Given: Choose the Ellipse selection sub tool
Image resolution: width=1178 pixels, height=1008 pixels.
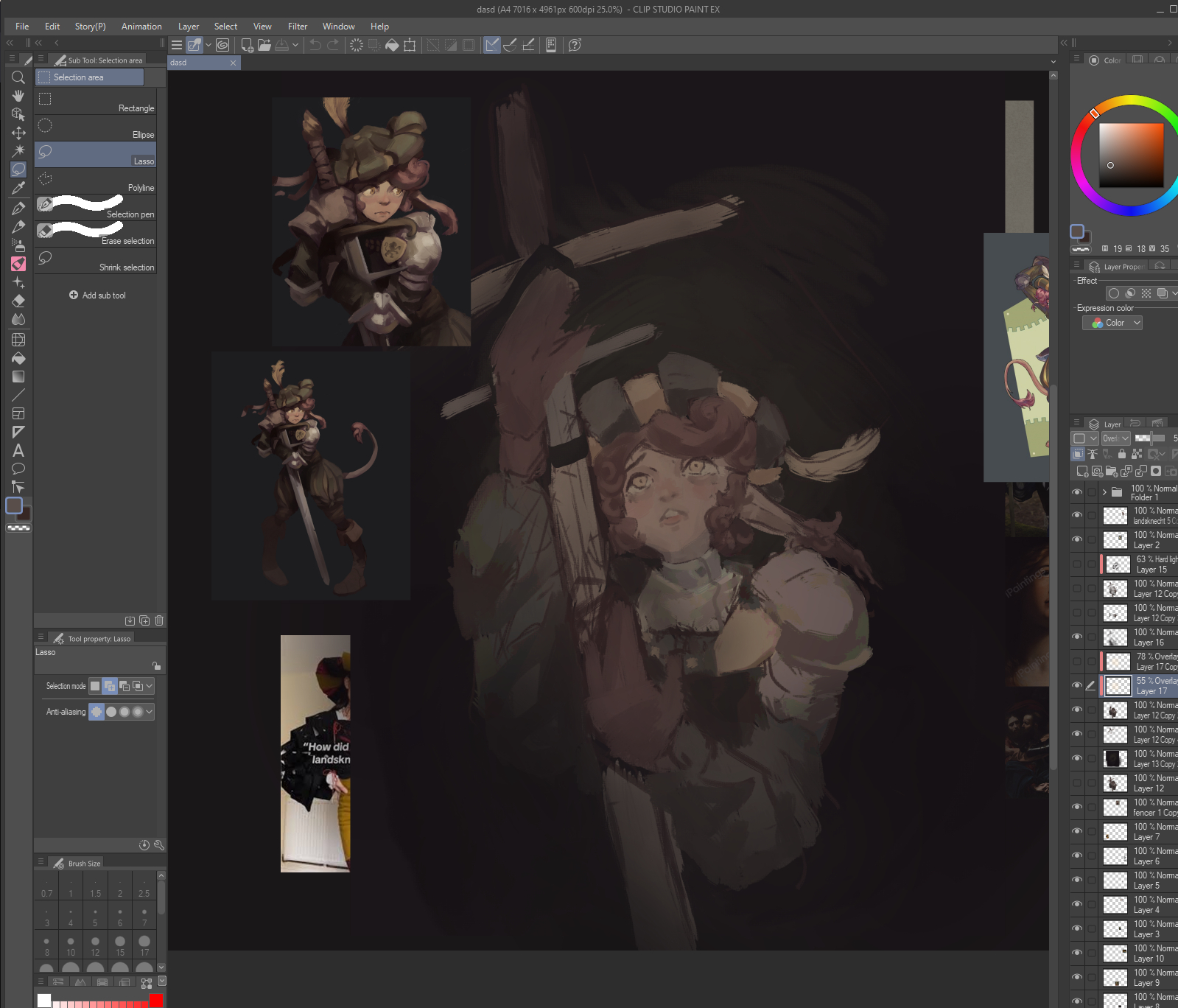Looking at the screenshot, I should (x=96, y=128).
